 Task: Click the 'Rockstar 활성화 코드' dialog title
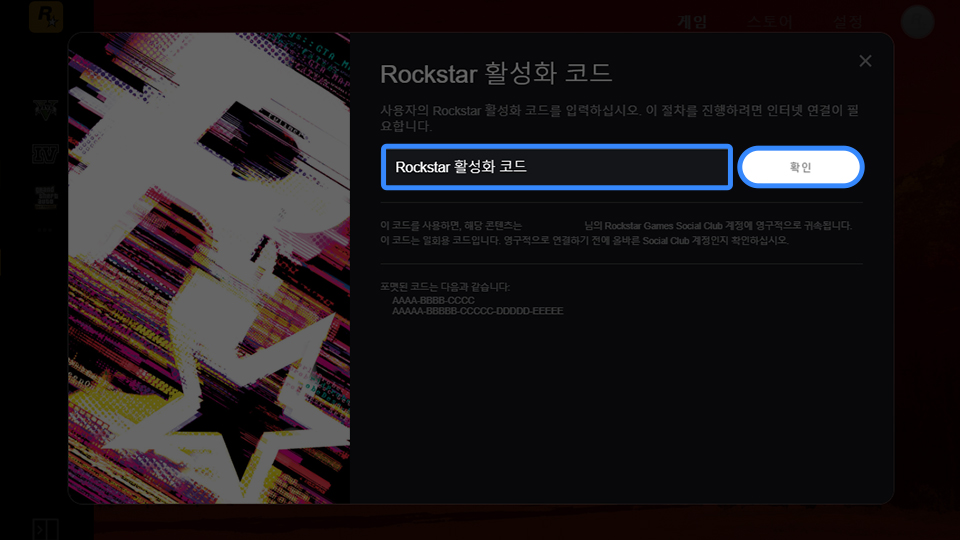click(x=496, y=73)
